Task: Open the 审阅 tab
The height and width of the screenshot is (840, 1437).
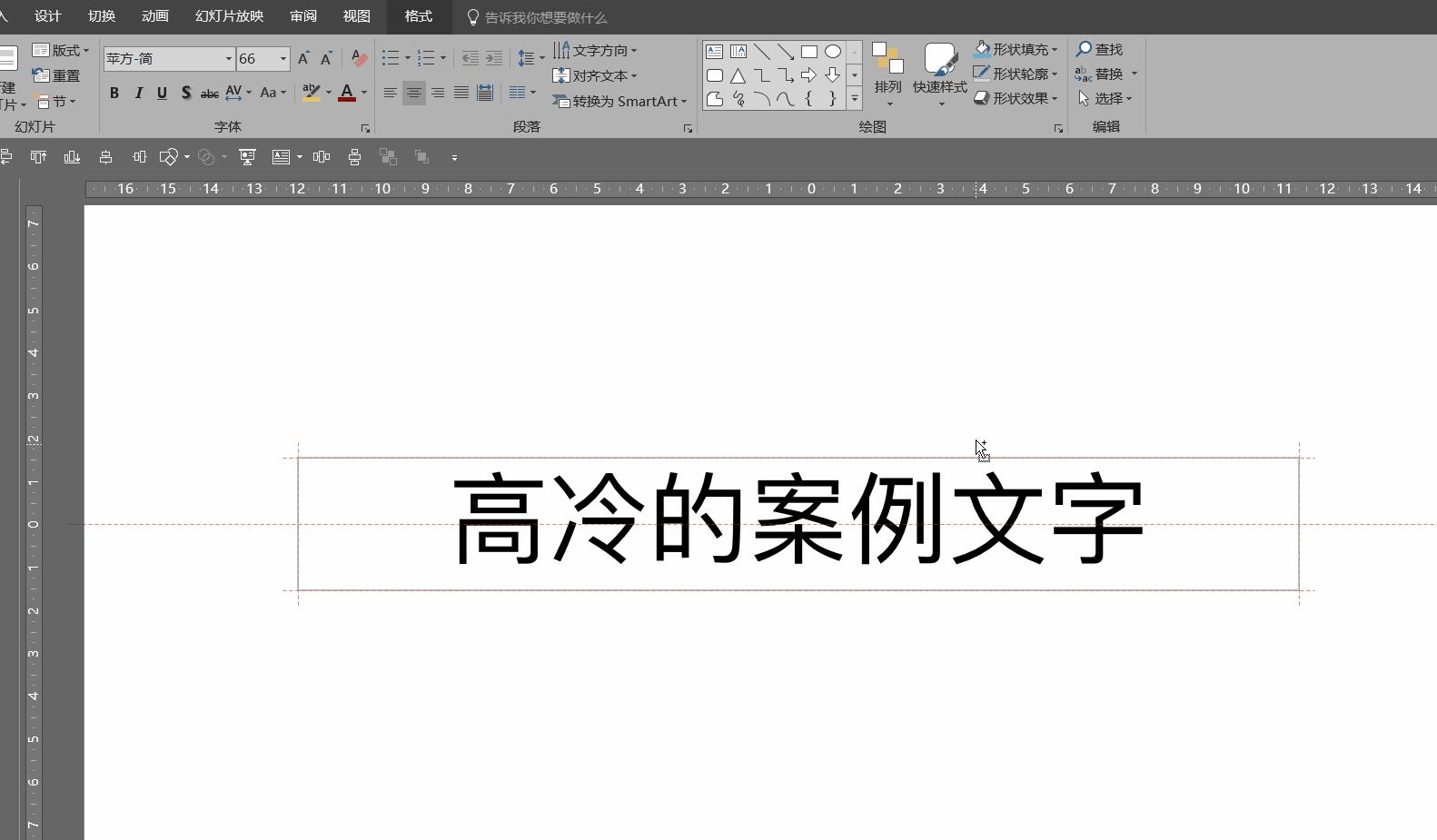Action: click(303, 16)
